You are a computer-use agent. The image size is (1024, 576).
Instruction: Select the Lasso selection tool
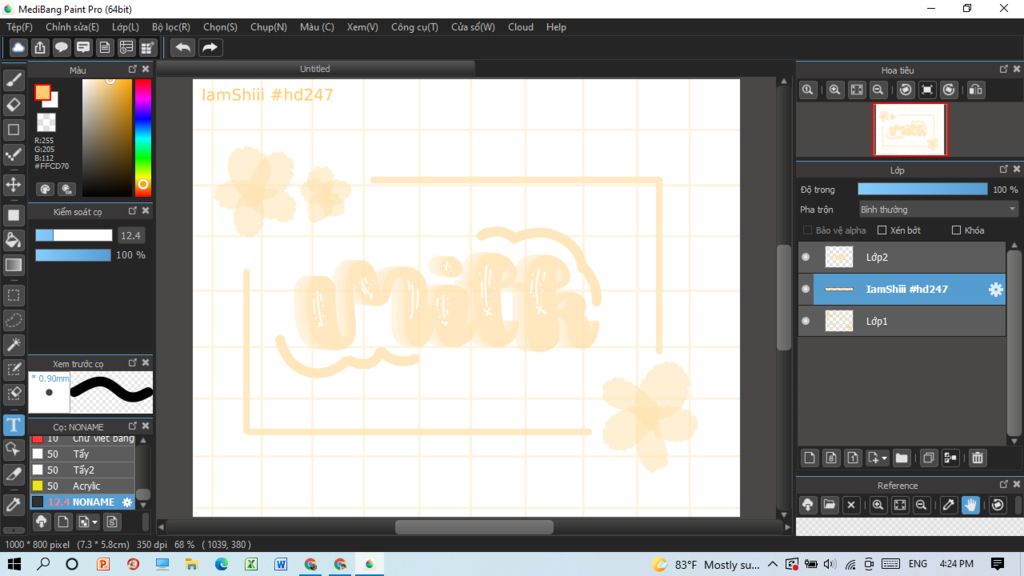(13, 320)
